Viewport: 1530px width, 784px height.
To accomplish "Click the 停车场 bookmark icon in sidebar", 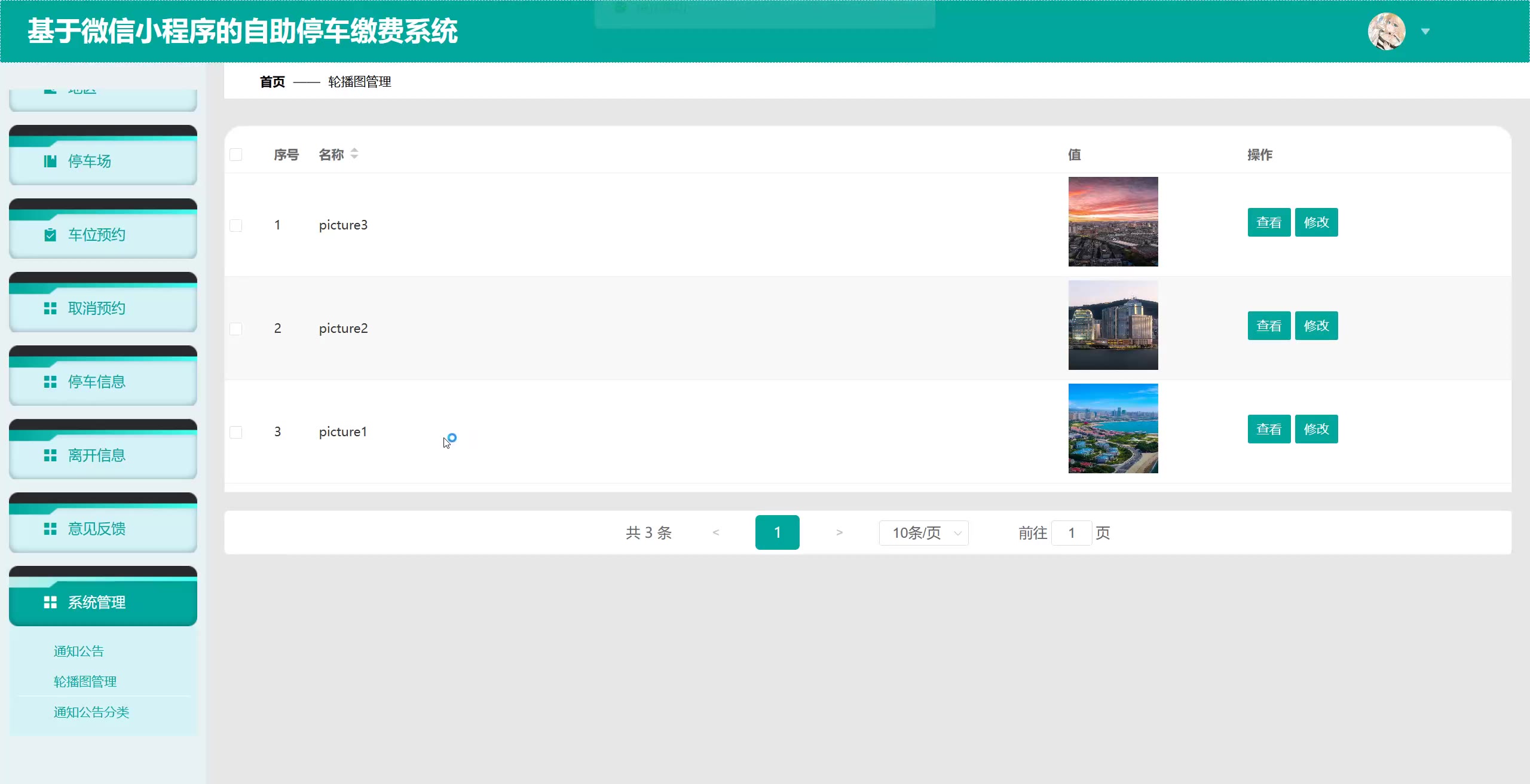I will 50,161.
